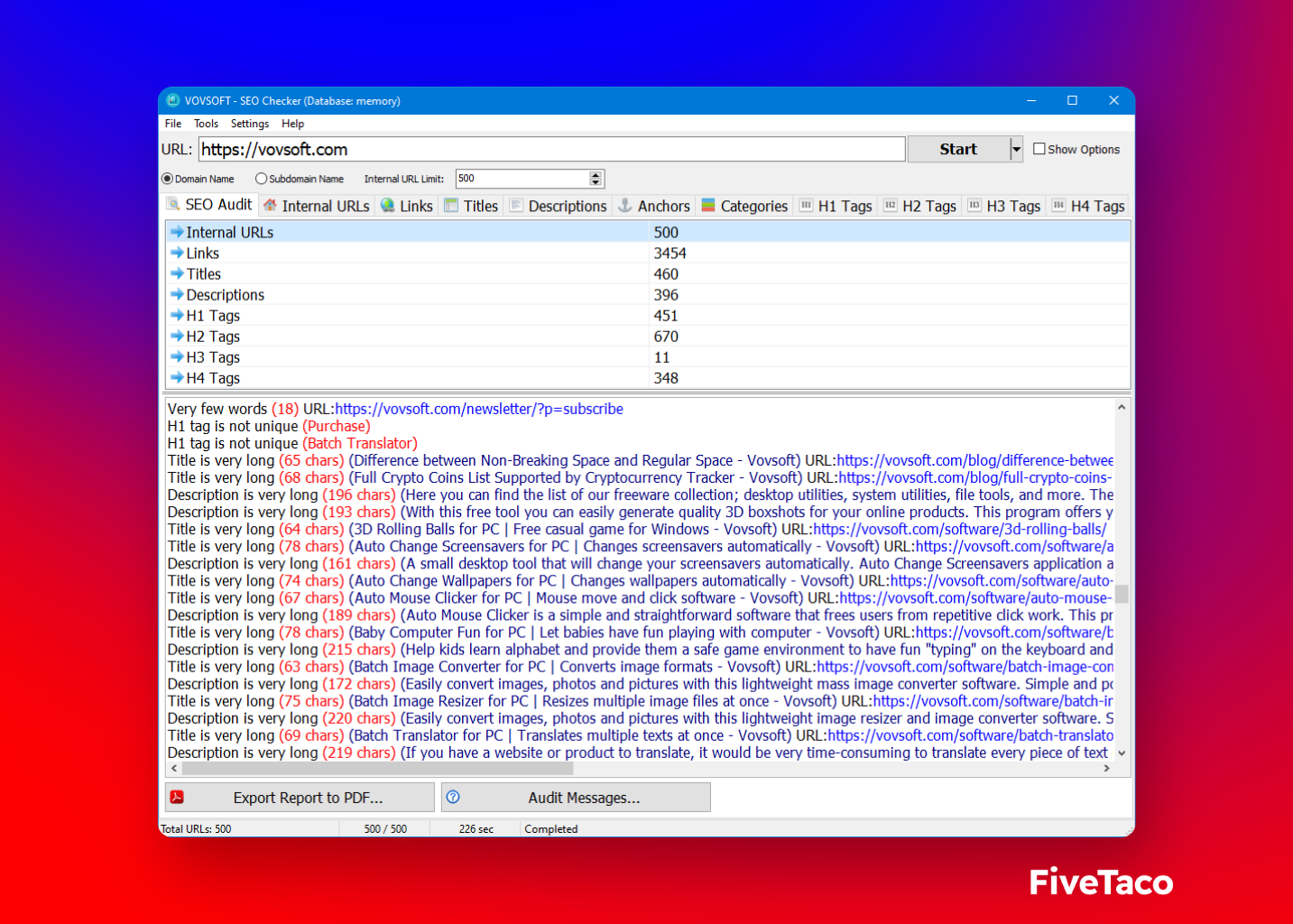Screen dimensions: 1293x924
Task: Open the Help menu
Action: [292, 124]
